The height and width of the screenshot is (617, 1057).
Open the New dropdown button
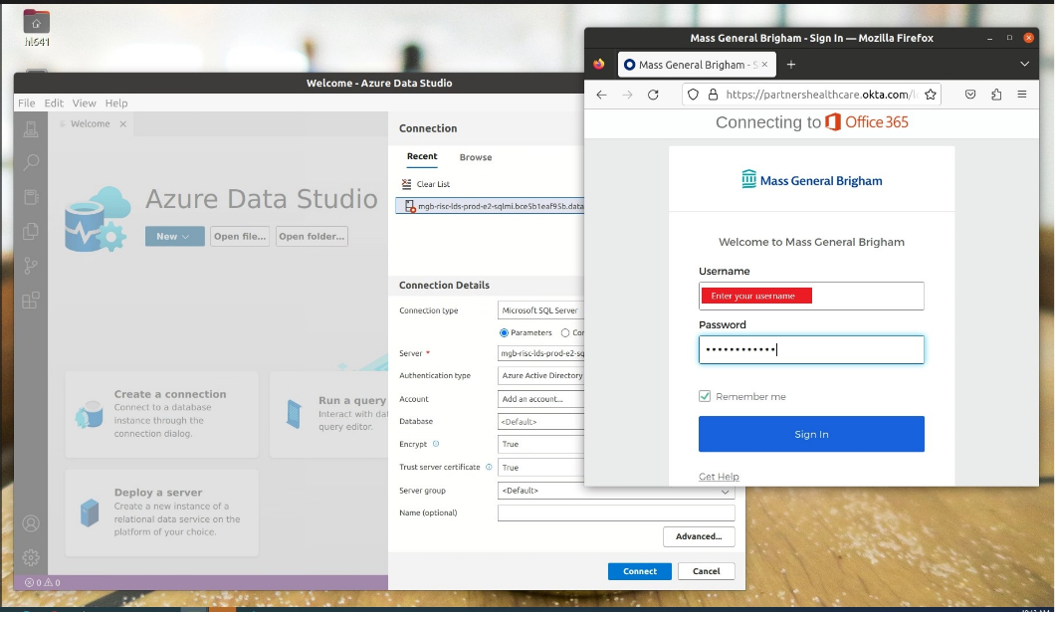pos(174,237)
